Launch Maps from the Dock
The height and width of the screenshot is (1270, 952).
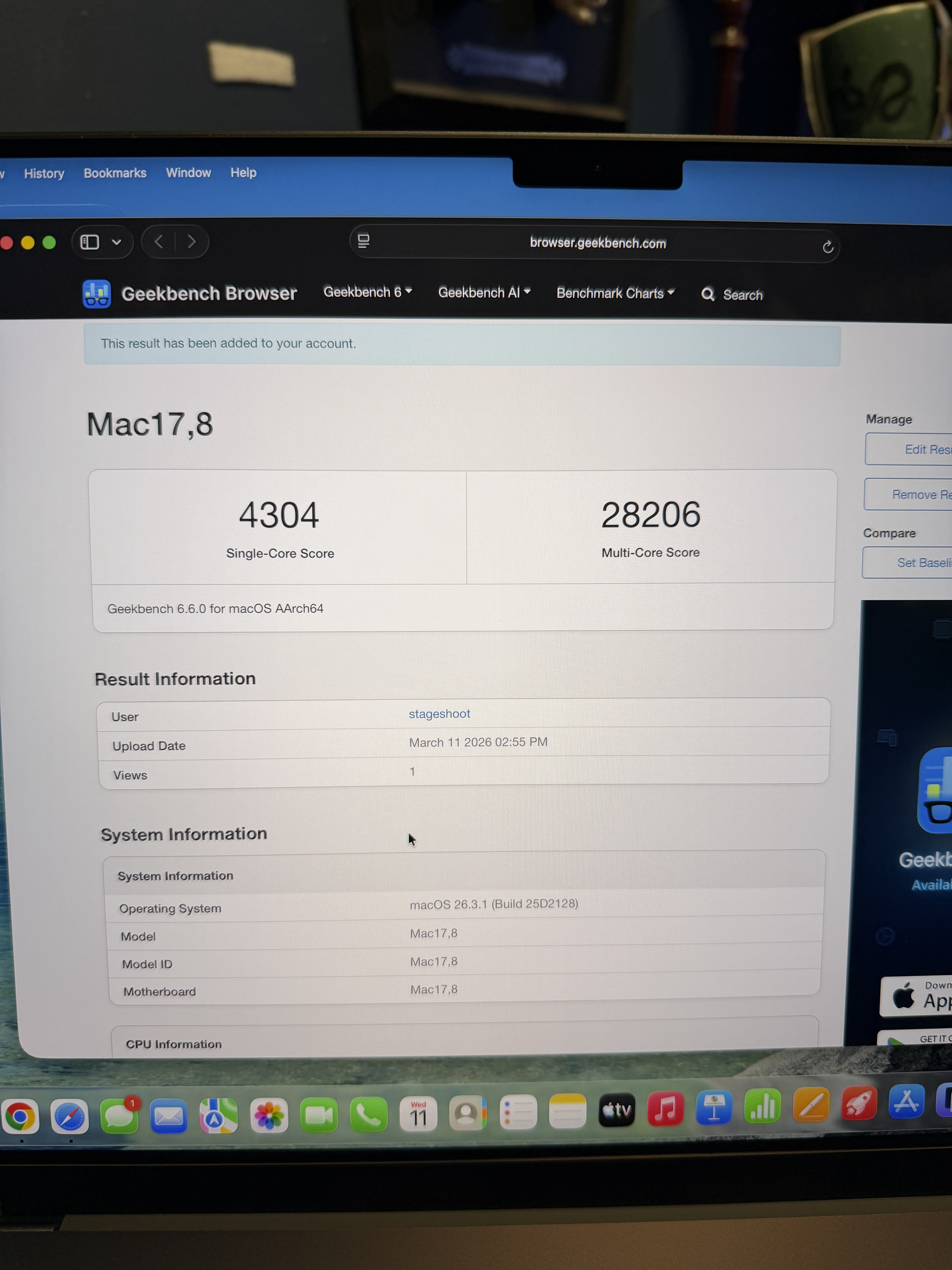tap(219, 1115)
